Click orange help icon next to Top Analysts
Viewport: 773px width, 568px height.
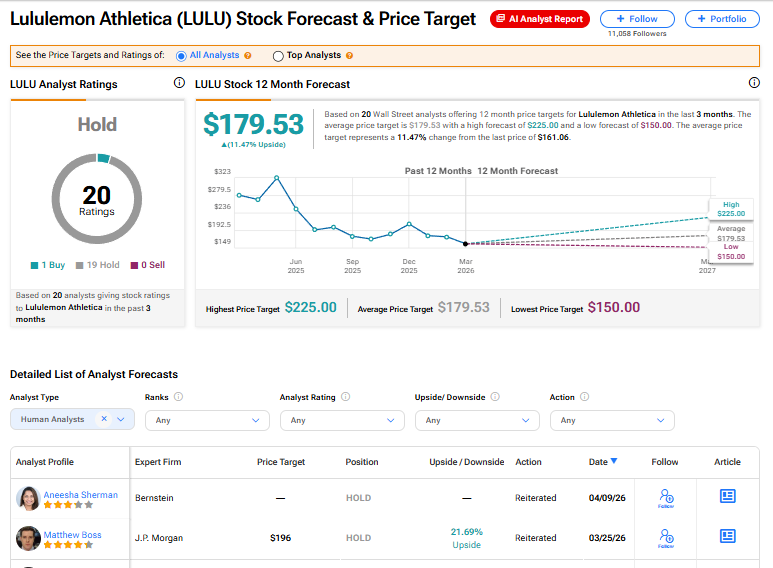[x=350, y=56]
